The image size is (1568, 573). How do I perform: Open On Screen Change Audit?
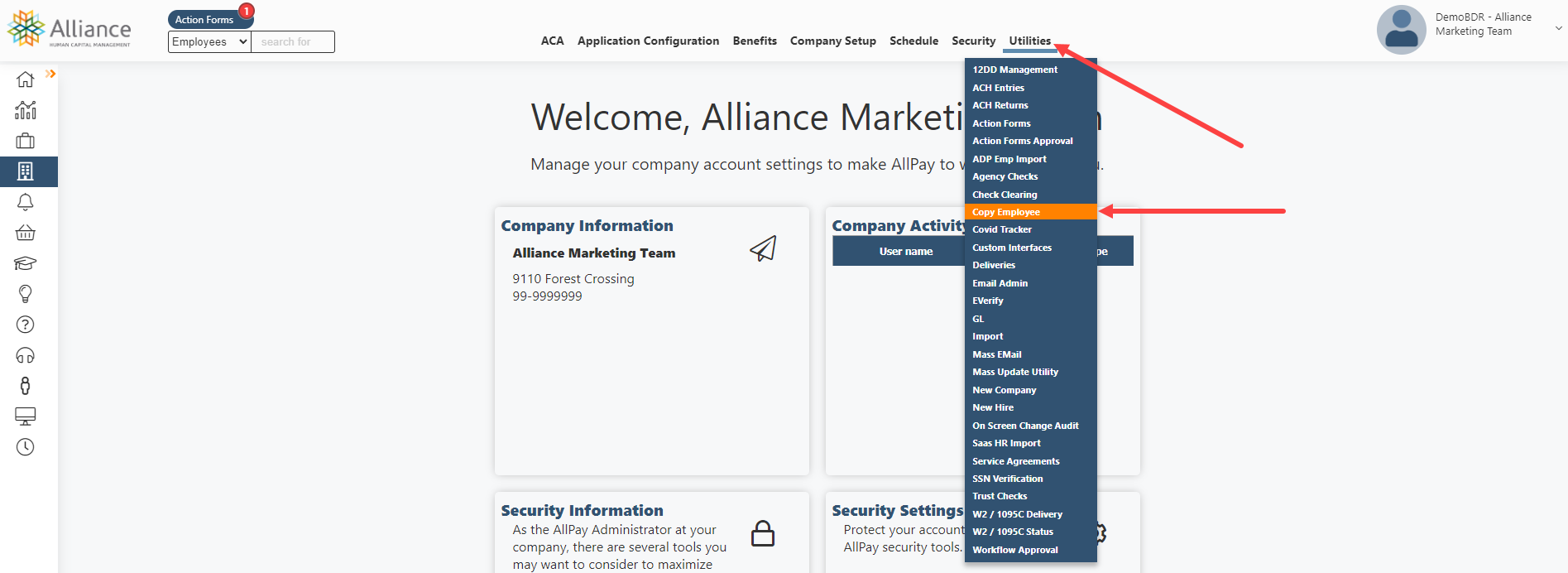(1031, 426)
